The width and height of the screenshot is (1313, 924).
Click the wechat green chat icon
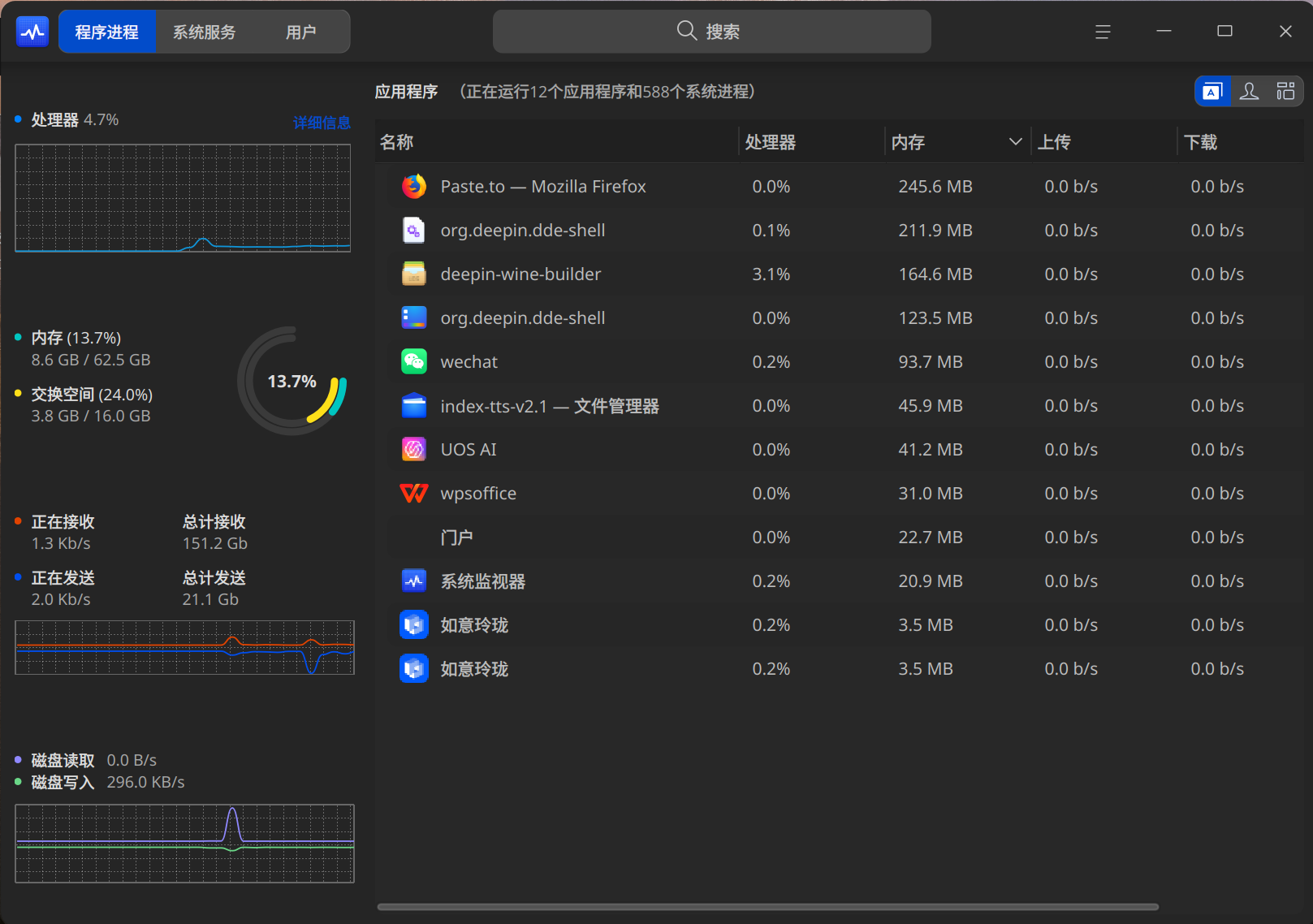[x=414, y=362]
